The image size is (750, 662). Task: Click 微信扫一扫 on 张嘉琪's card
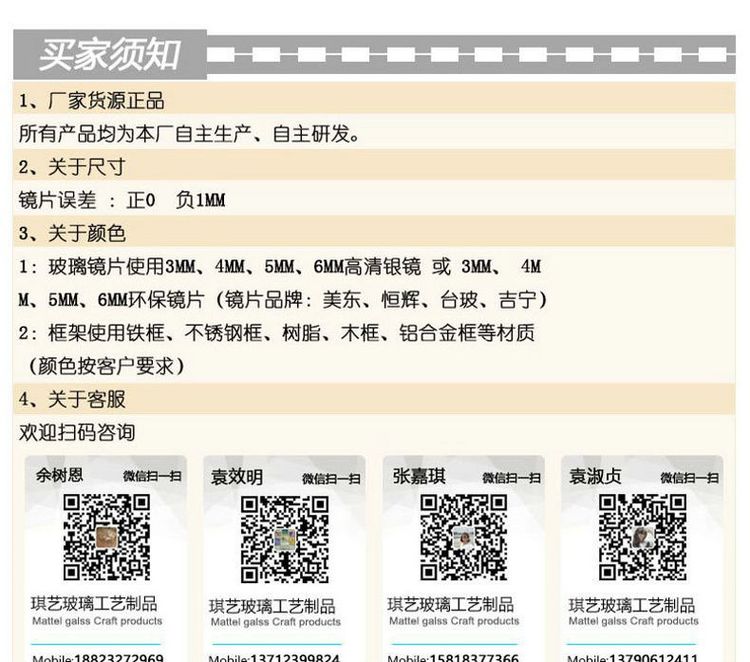511,477
